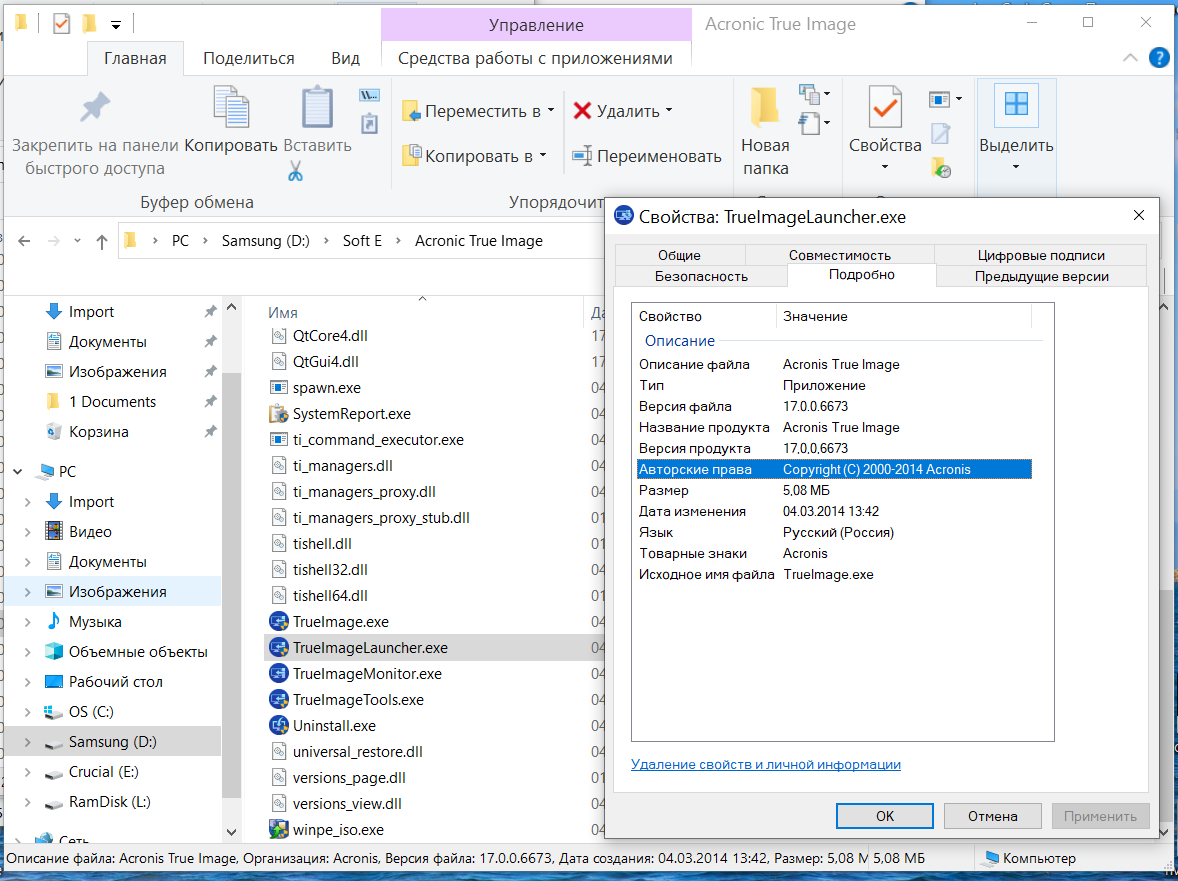The image size is (1178, 881).
Task: Click the Видео film icon in tree
Action: click(x=53, y=532)
